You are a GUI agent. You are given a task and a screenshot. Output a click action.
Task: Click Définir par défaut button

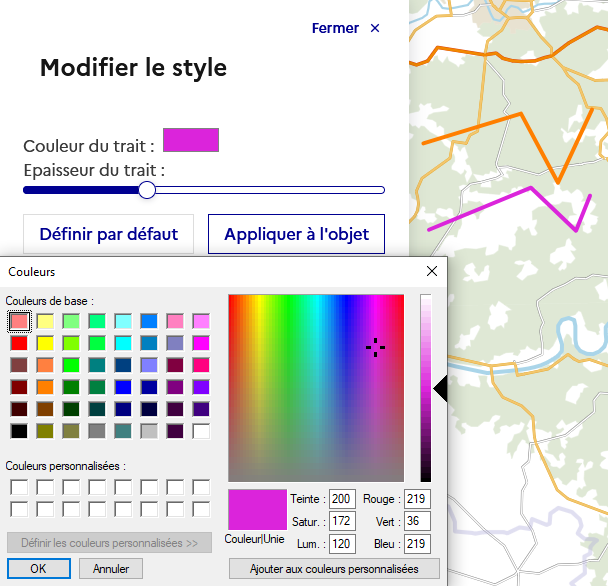point(109,234)
